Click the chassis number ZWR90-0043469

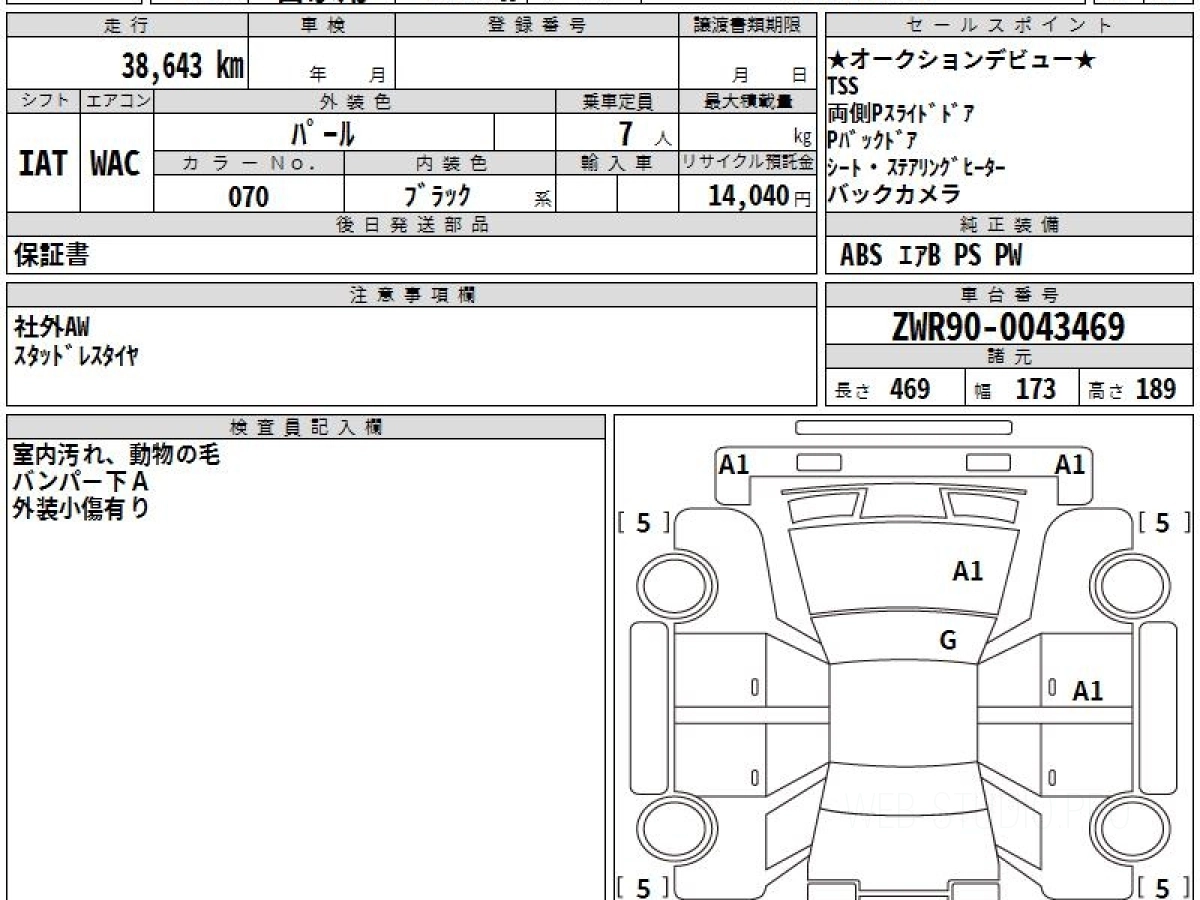1008,326
